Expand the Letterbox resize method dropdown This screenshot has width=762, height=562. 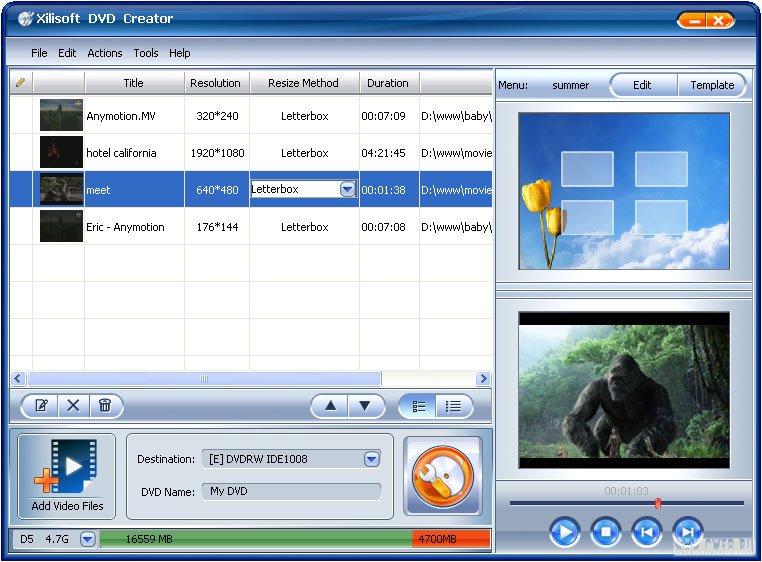click(x=347, y=190)
